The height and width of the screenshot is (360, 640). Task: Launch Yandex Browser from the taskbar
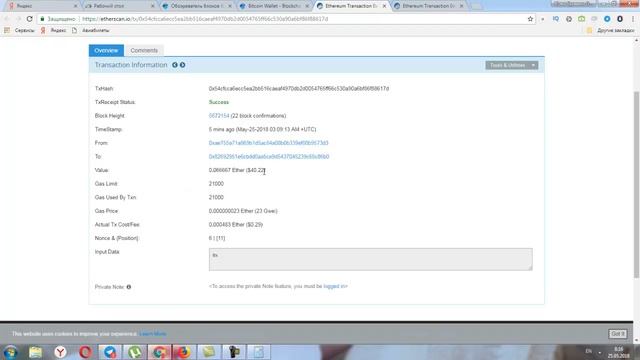pyautogui.click(x=60, y=352)
